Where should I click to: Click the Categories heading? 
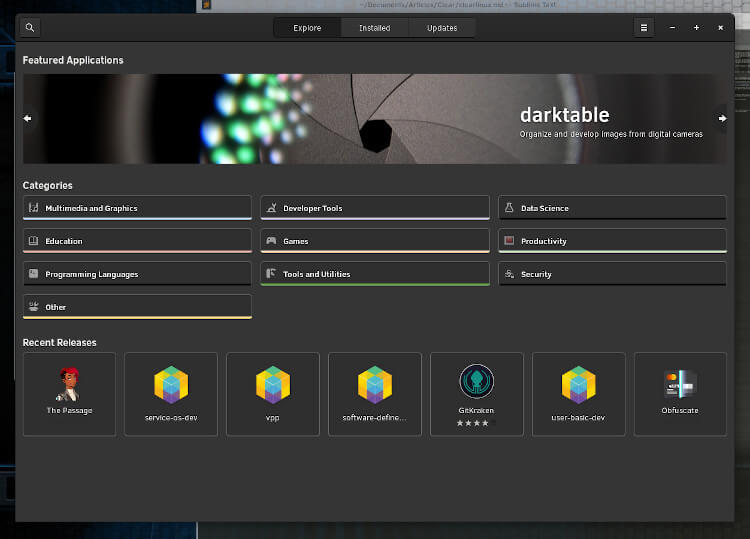(x=48, y=186)
